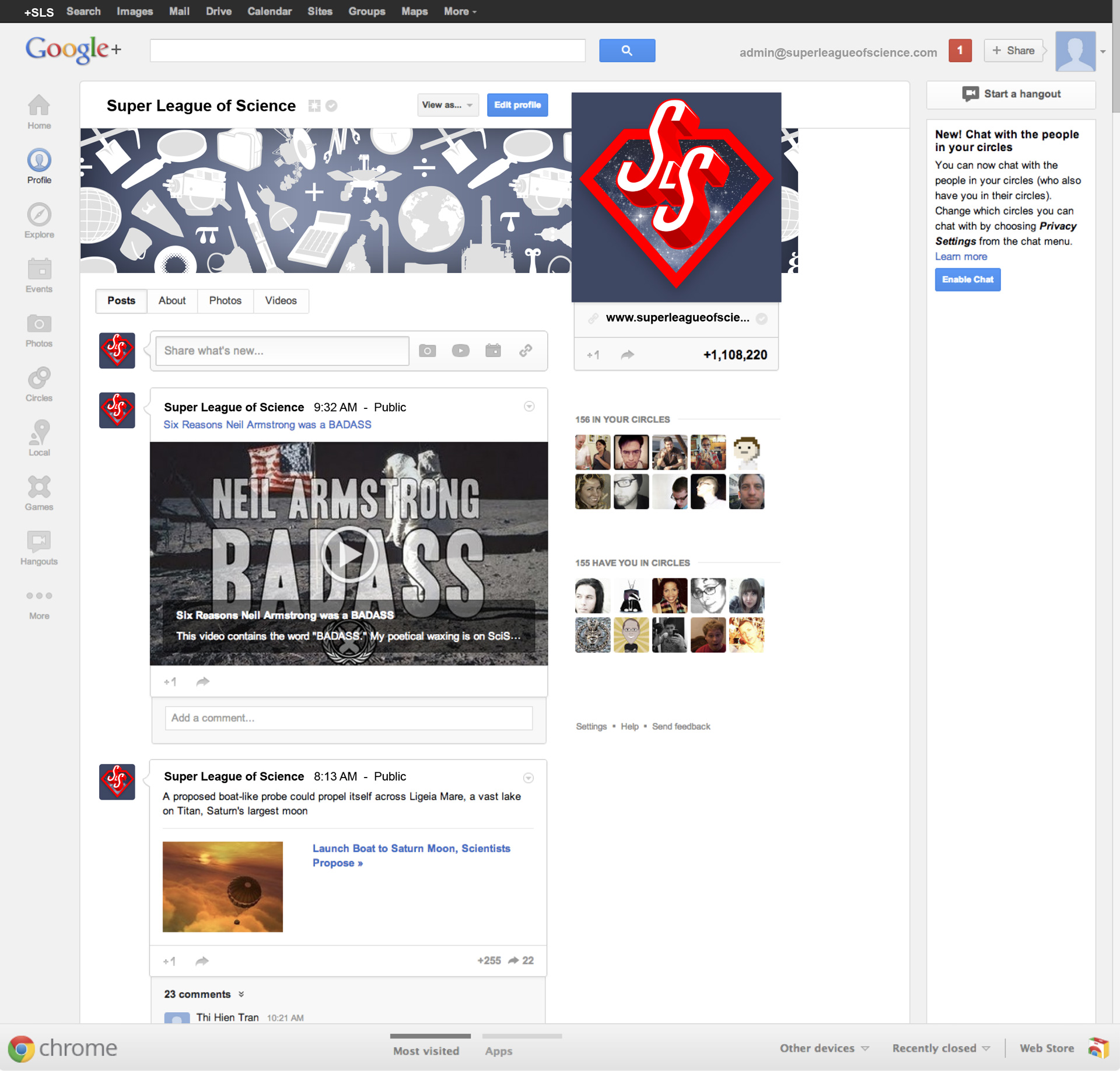Follow the Learn more link
This screenshot has height=1071, width=1120.
click(961, 257)
